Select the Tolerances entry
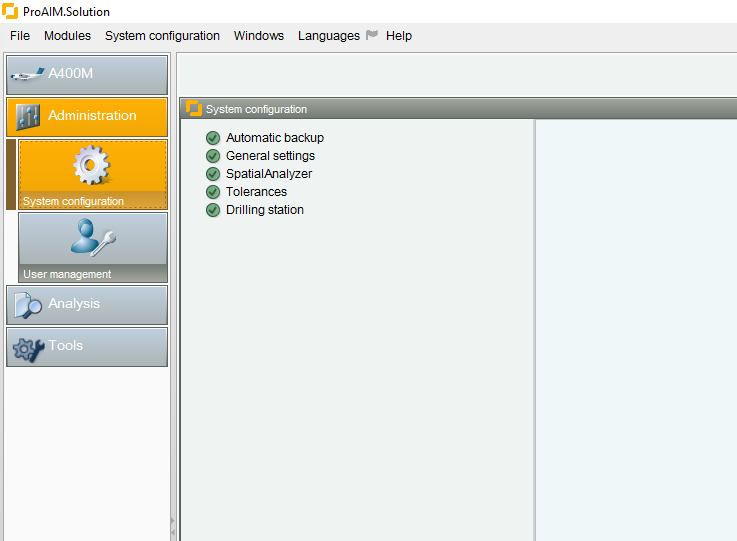 (256, 192)
